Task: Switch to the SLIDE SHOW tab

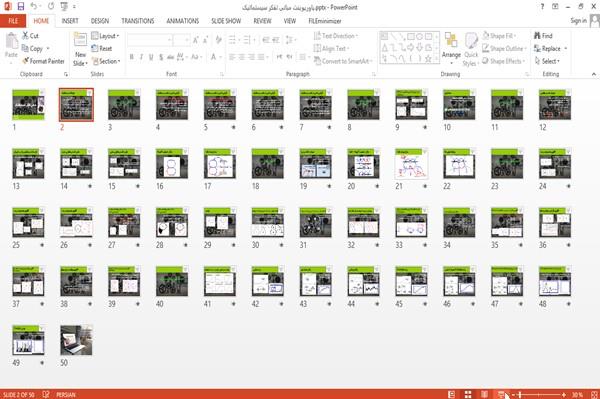Action: coord(226,21)
